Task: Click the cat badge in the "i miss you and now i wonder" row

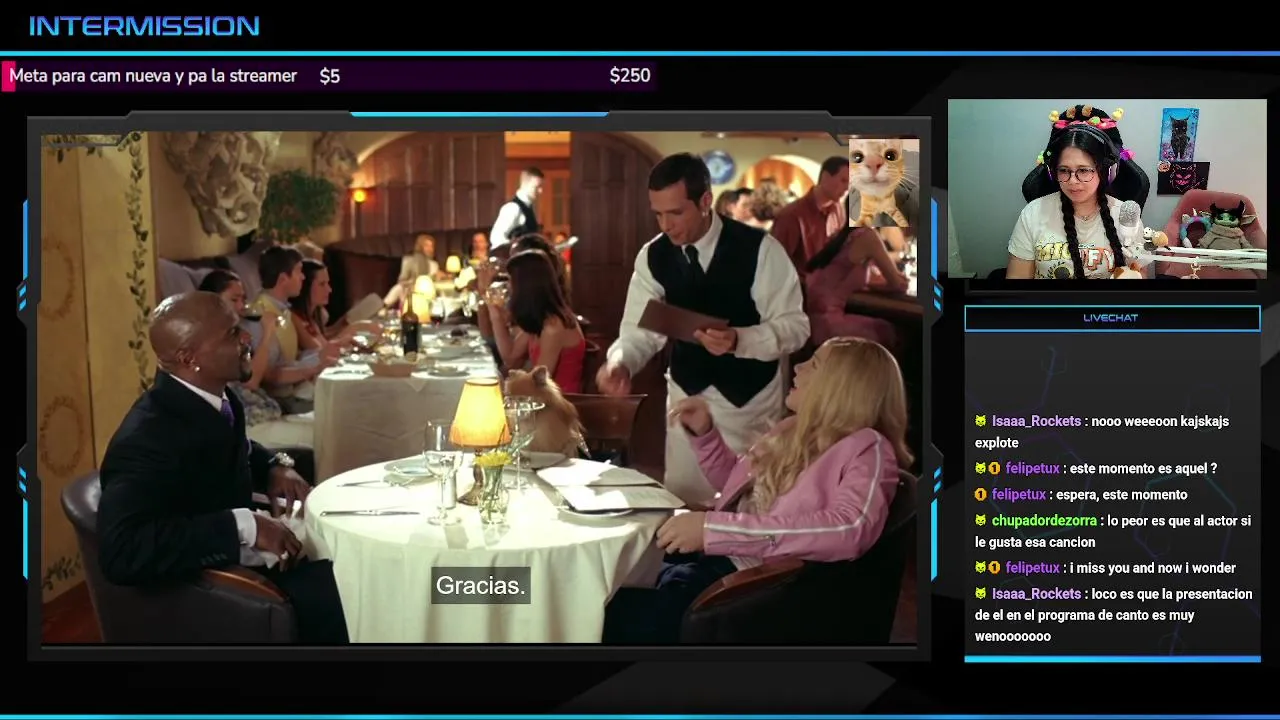Action: [981, 567]
